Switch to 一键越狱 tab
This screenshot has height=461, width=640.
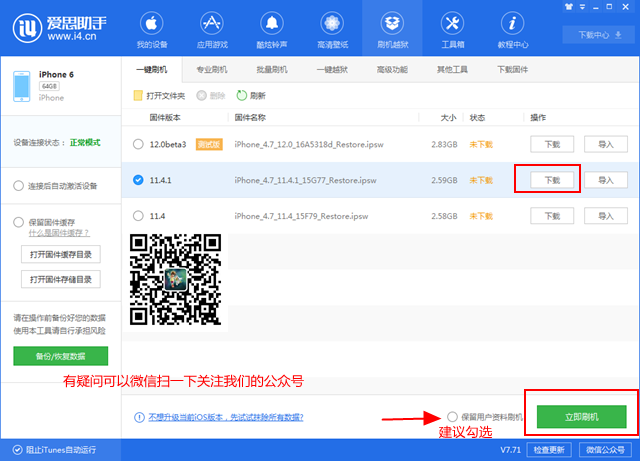(x=332, y=70)
